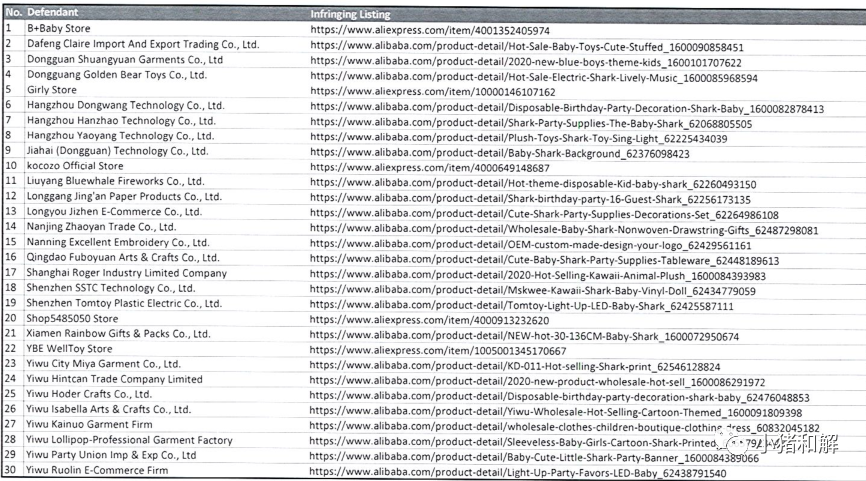
Task: Open the aliexpress item 4000649148687 link
Action: coord(430,168)
